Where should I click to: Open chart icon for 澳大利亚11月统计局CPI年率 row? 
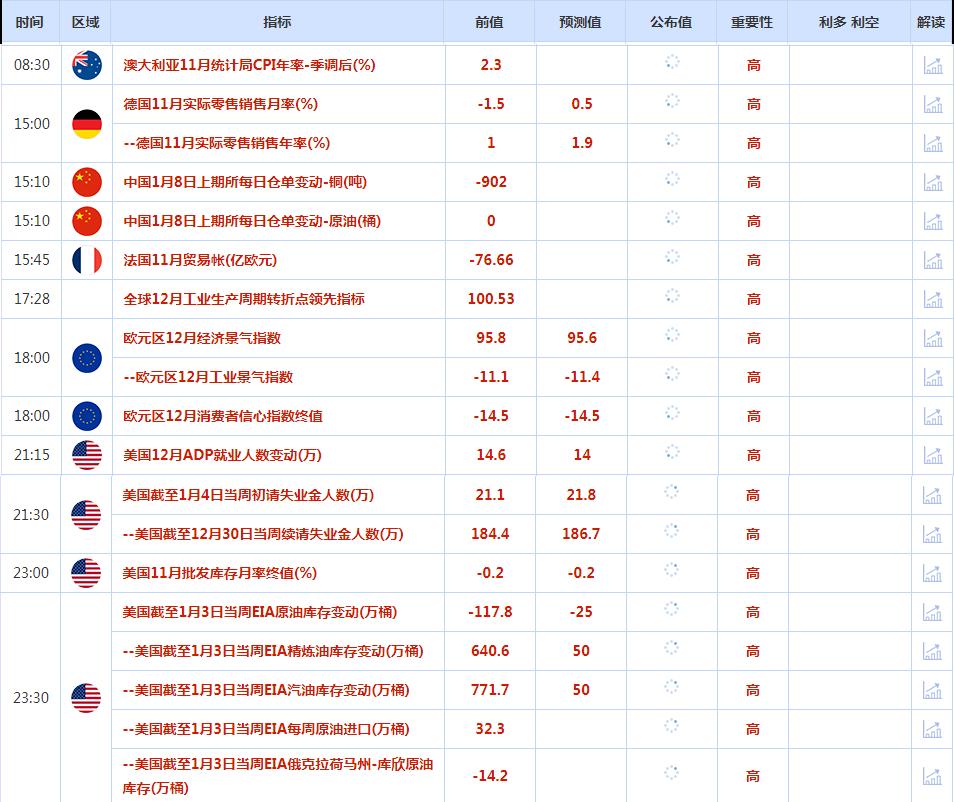click(x=933, y=65)
